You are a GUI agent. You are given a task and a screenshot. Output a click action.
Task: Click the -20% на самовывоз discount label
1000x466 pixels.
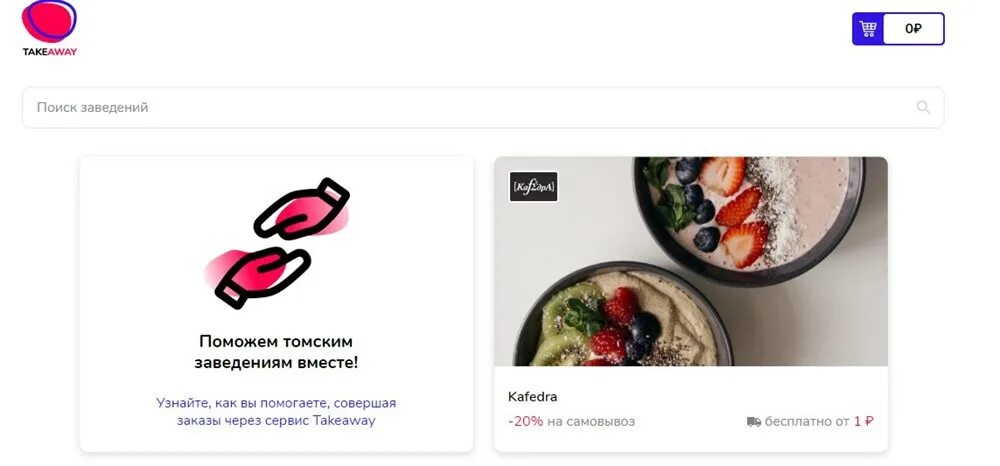point(571,421)
